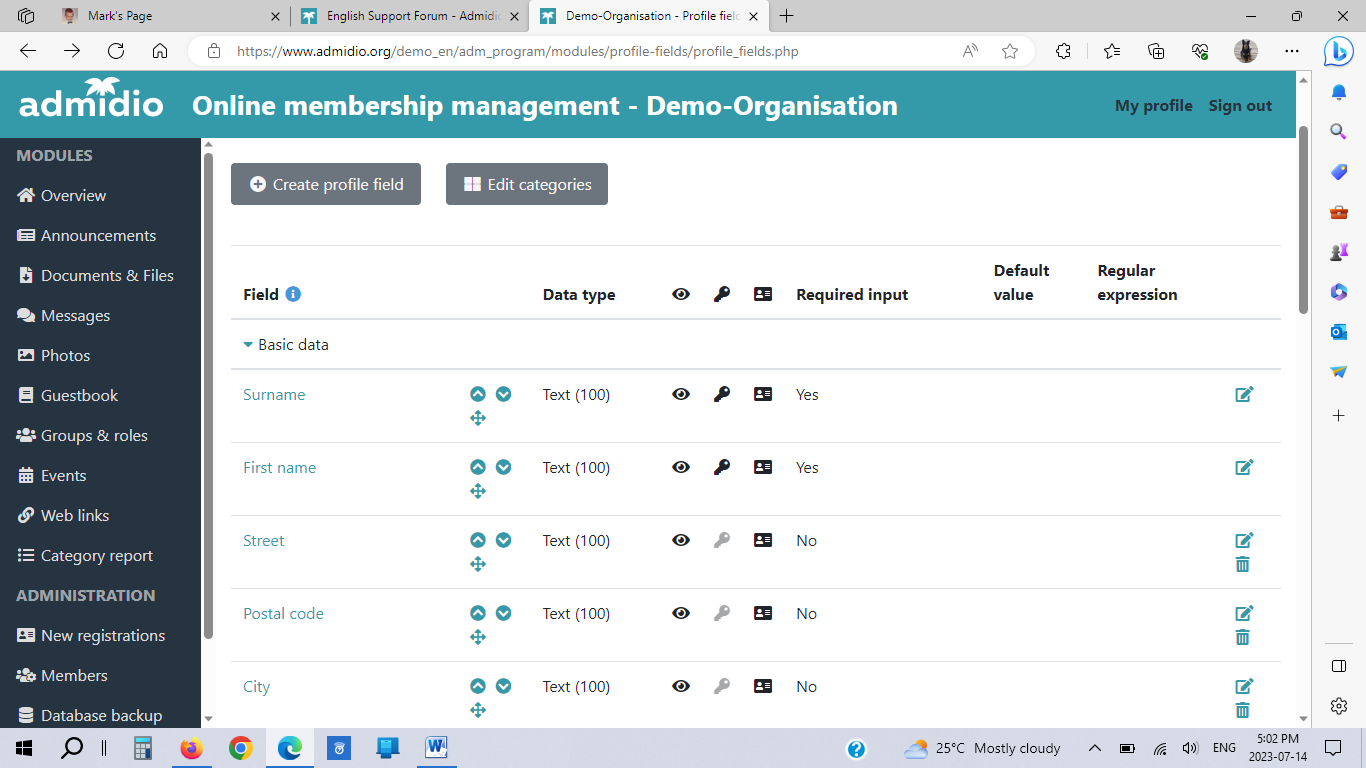Click the main page vertical scrollbar
This screenshot has height=768, width=1366.
coord(1303,220)
